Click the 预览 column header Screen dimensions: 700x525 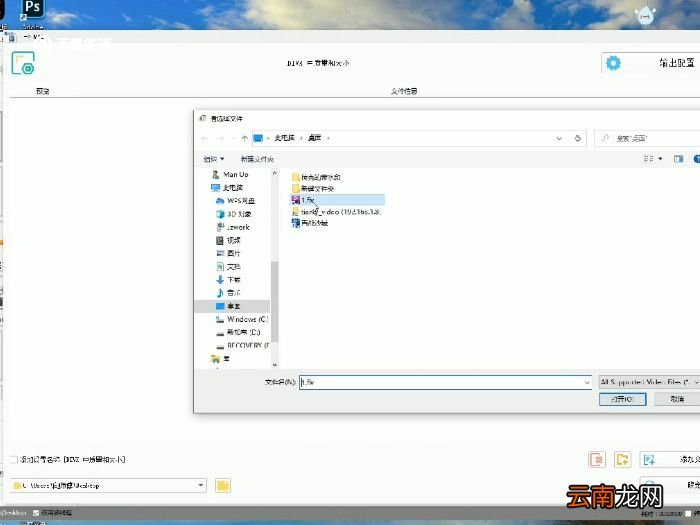pos(43,92)
